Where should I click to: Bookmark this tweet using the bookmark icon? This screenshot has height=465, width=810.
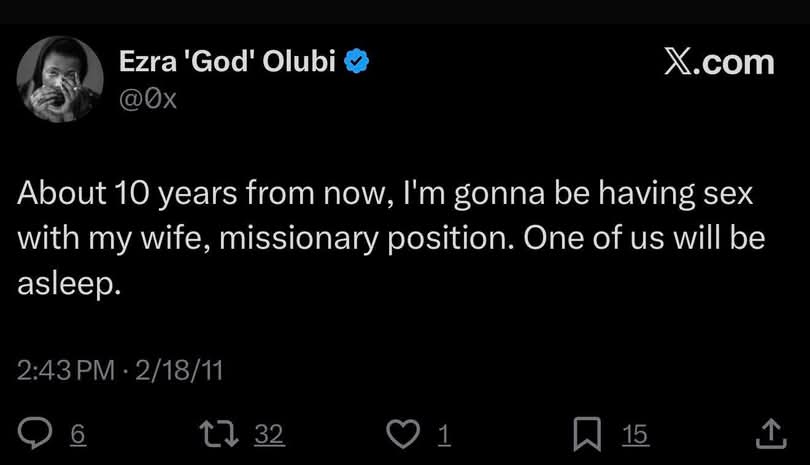click(x=587, y=433)
